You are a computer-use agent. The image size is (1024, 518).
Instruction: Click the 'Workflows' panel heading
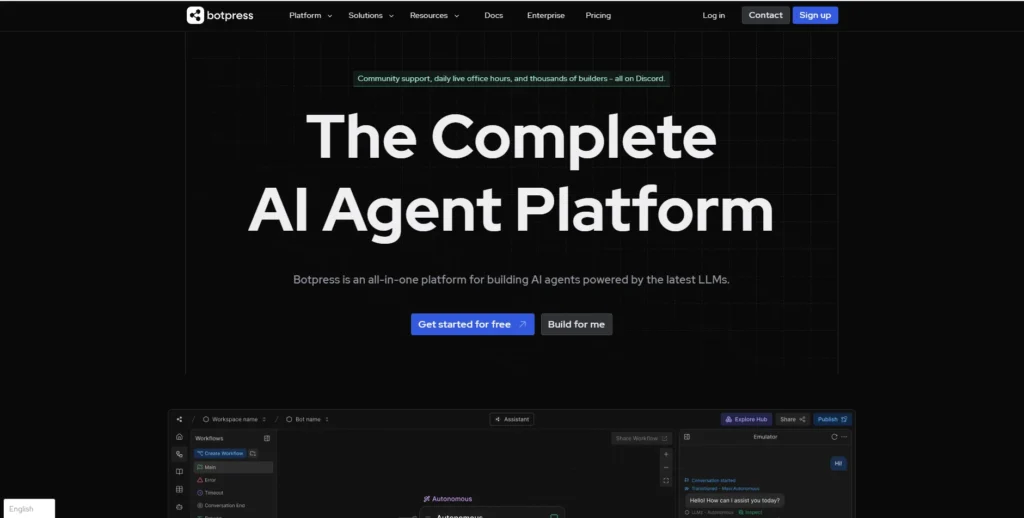[209, 438]
